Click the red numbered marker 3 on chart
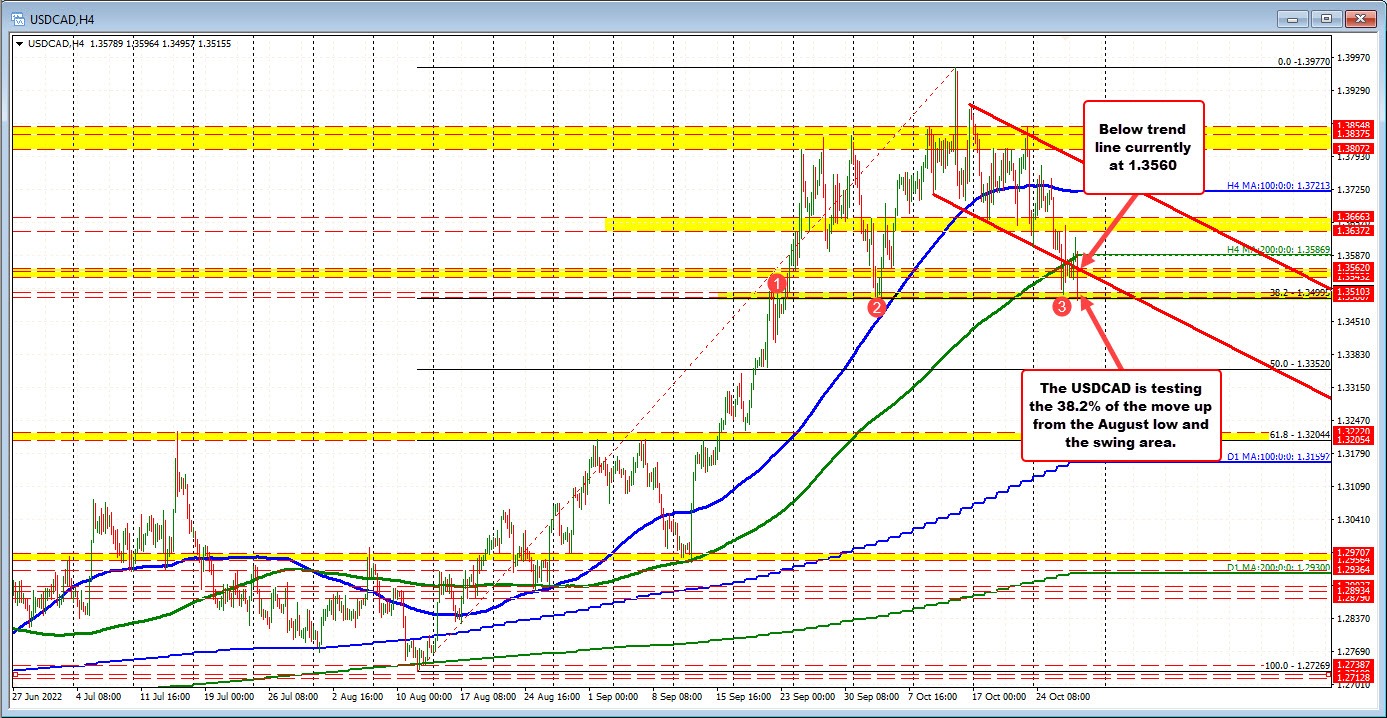Viewport: 1387px width, 718px height. pyautogui.click(x=1062, y=307)
